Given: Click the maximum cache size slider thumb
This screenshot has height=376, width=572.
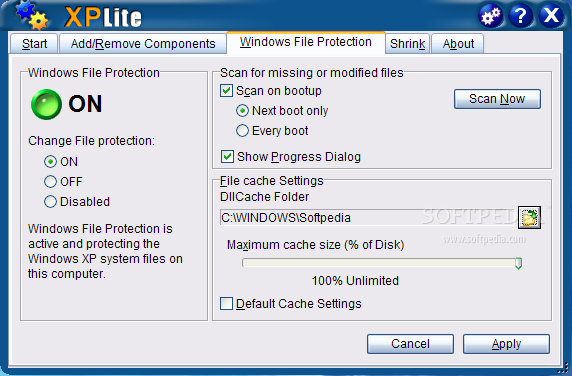Looking at the screenshot, I should tap(518, 263).
